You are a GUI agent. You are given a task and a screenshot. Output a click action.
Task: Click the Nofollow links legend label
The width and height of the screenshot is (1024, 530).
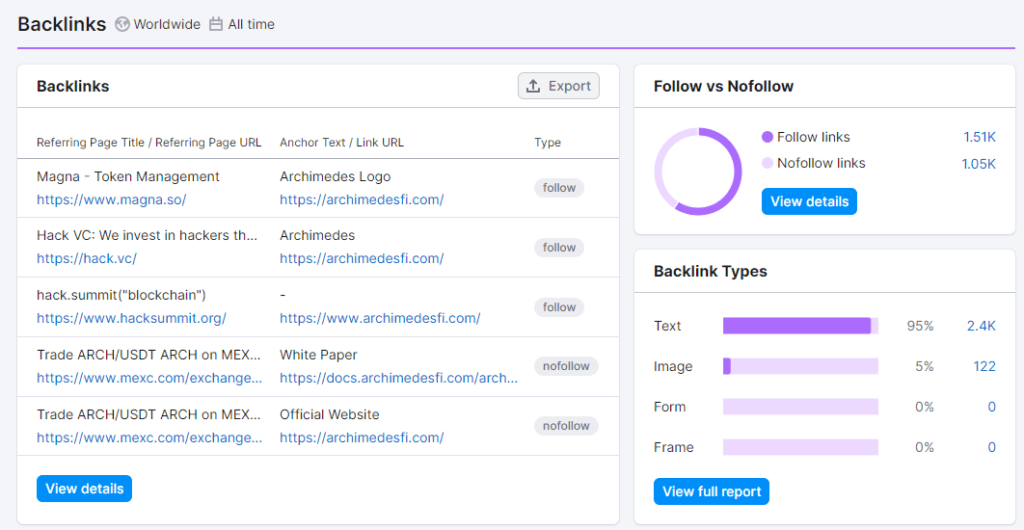(822, 163)
